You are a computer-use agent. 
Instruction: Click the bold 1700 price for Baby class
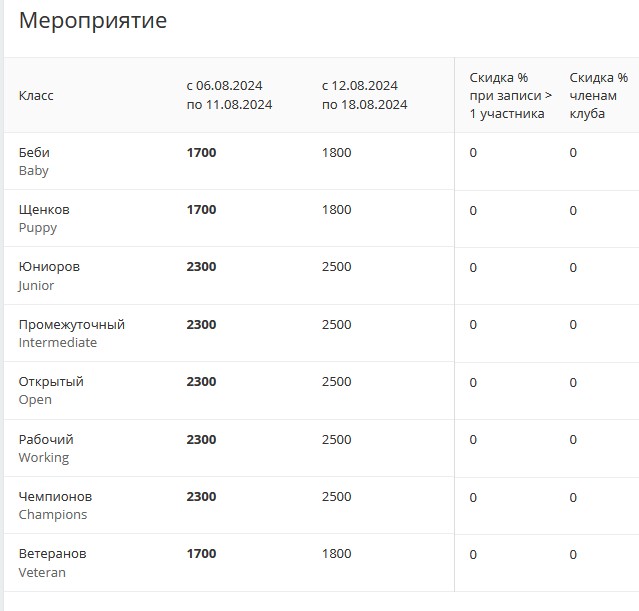click(x=201, y=153)
